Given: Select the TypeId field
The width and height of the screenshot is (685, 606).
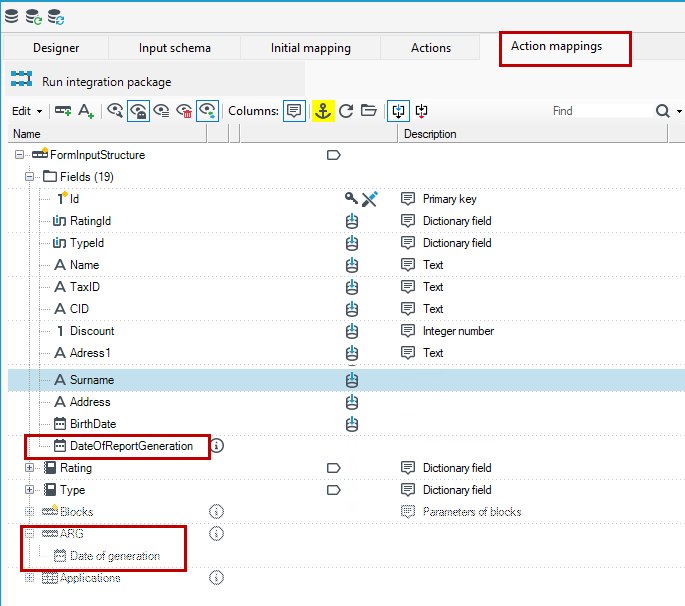Looking at the screenshot, I should tap(87, 242).
